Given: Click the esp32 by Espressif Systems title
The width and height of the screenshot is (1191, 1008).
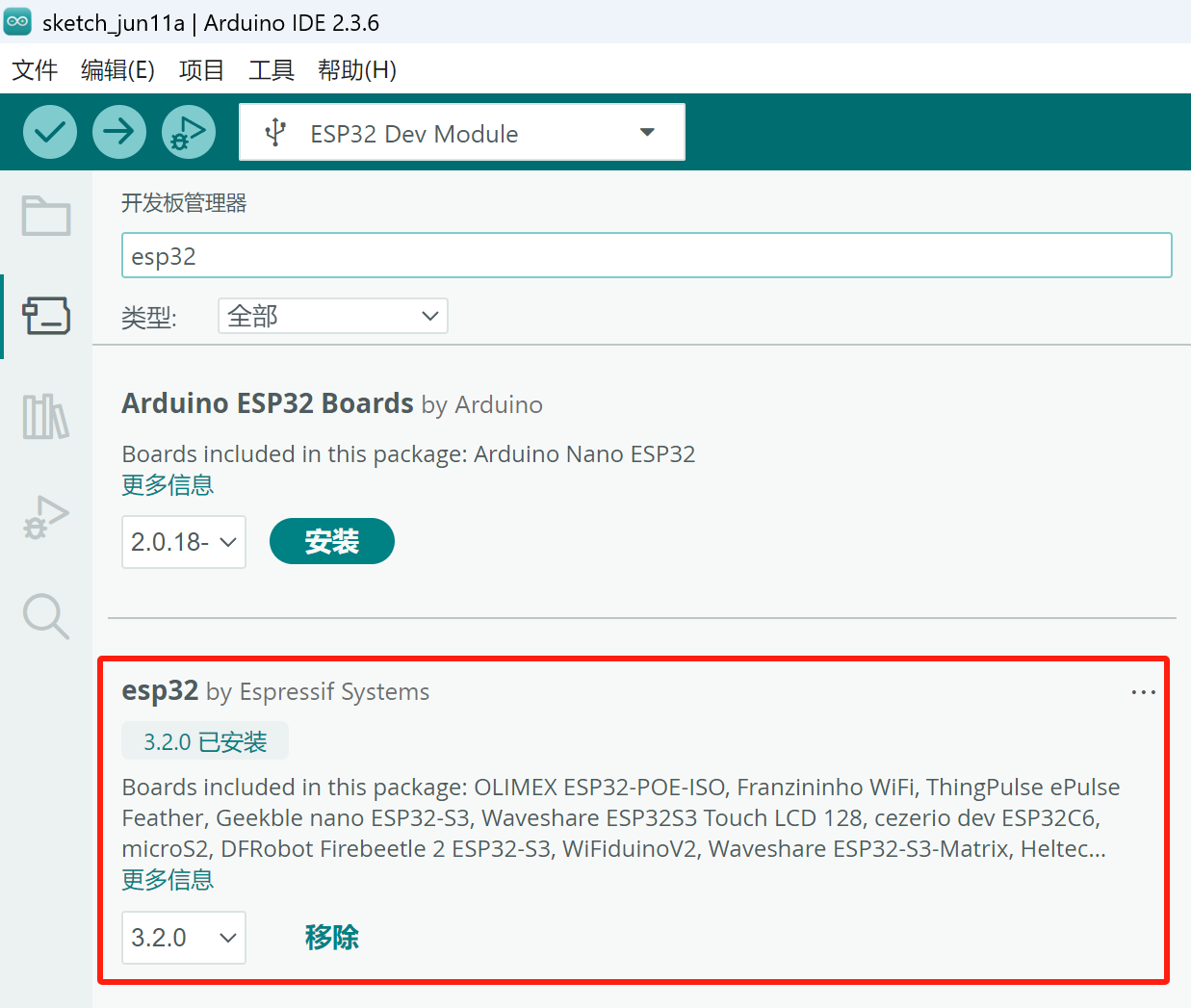Looking at the screenshot, I should [x=275, y=691].
